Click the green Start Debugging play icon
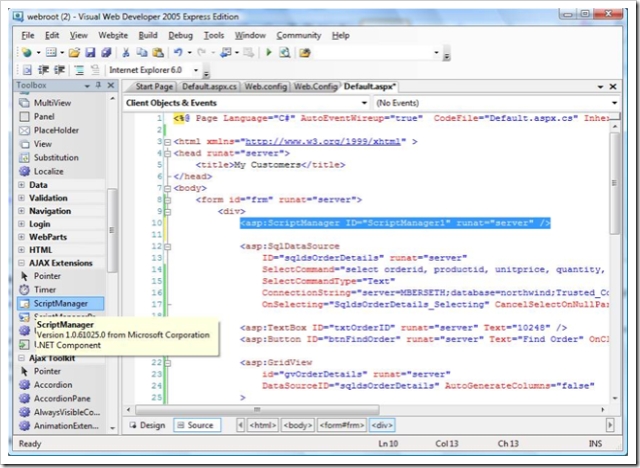640x468 pixels. pyautogui.click(x=269, y=52)
